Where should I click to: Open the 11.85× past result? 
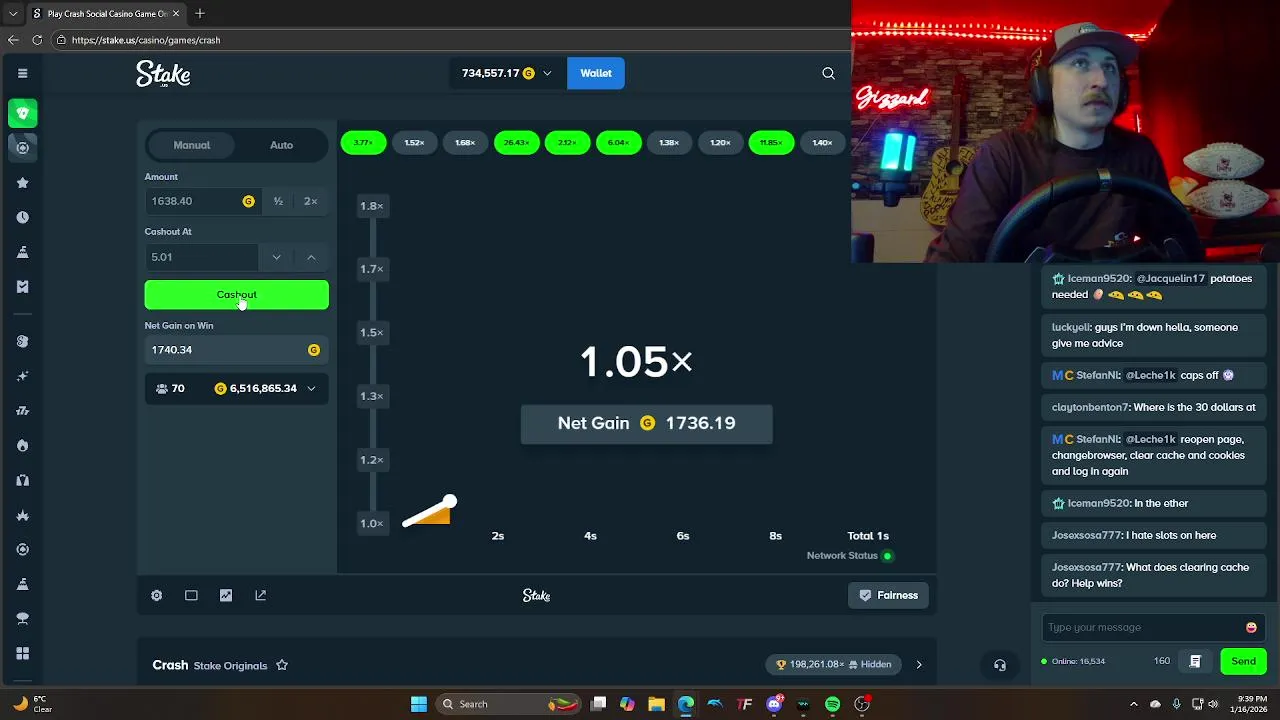tap(771, 143)
